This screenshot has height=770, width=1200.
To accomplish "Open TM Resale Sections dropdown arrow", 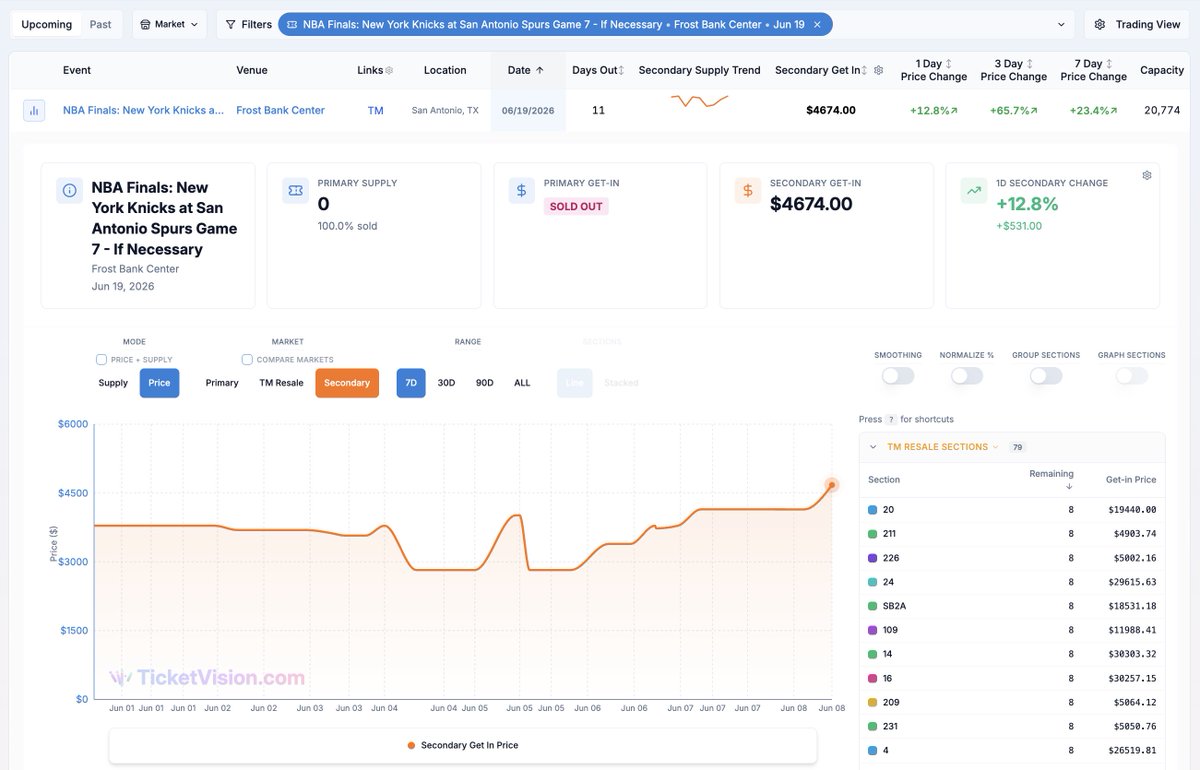I will click(997, 447).
